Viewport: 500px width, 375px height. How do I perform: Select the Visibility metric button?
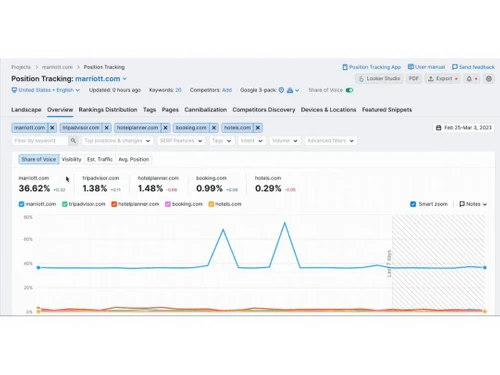pyautogui.click(x=72, y=159)
